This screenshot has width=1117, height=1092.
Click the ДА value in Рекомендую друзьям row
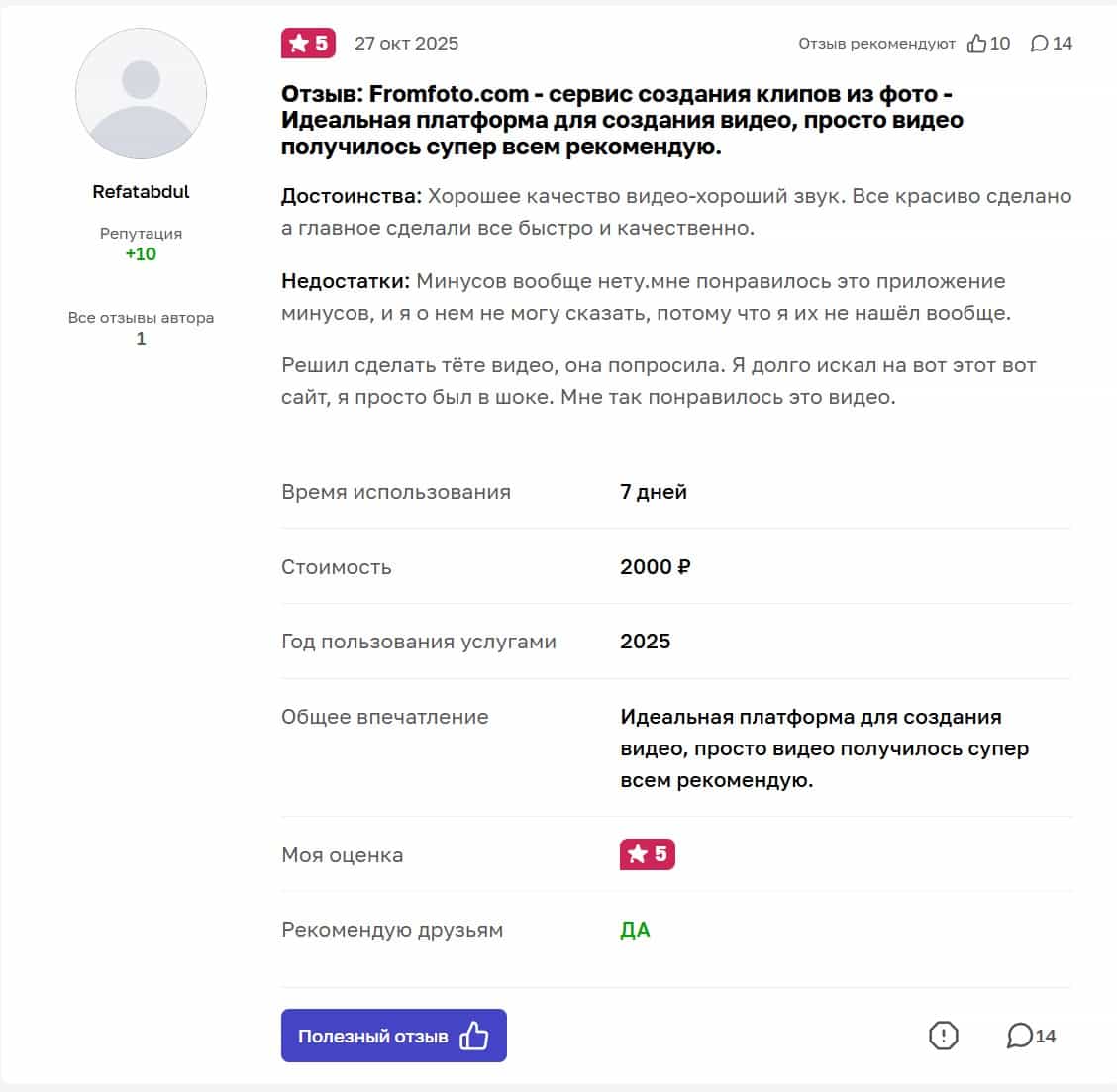635,929
